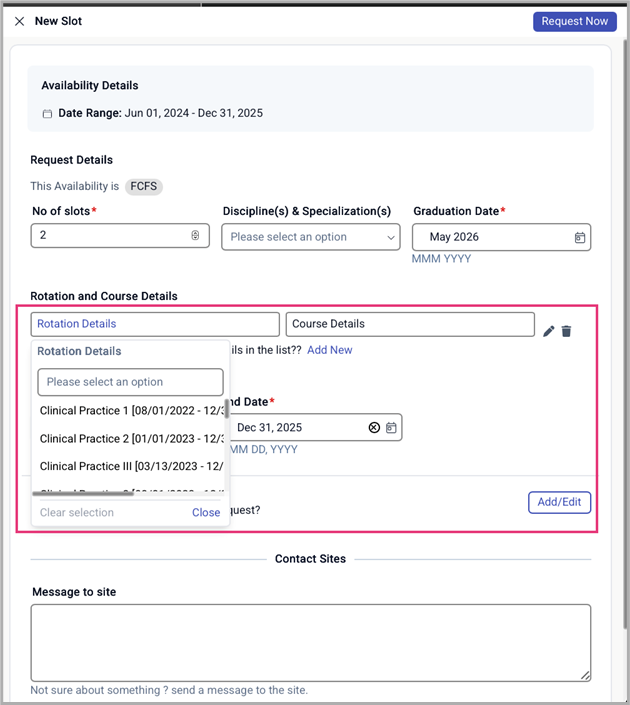Click the Add New link

[329, 350]
